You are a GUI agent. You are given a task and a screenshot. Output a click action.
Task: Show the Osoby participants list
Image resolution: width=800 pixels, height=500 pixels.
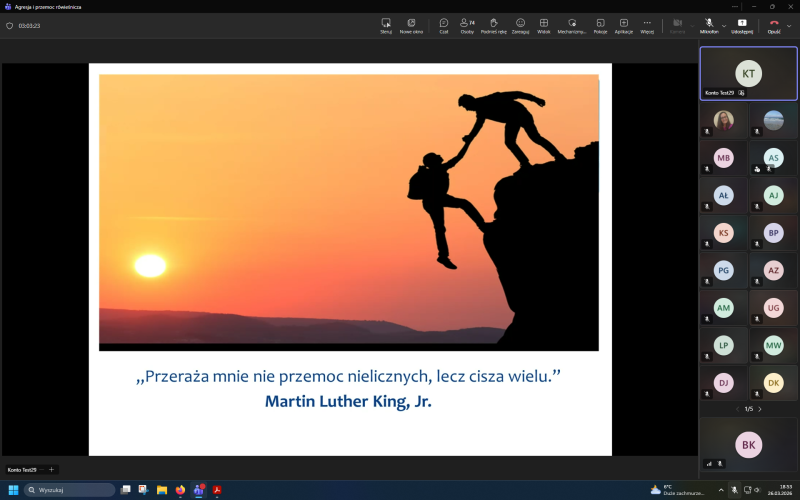(466, 25)
